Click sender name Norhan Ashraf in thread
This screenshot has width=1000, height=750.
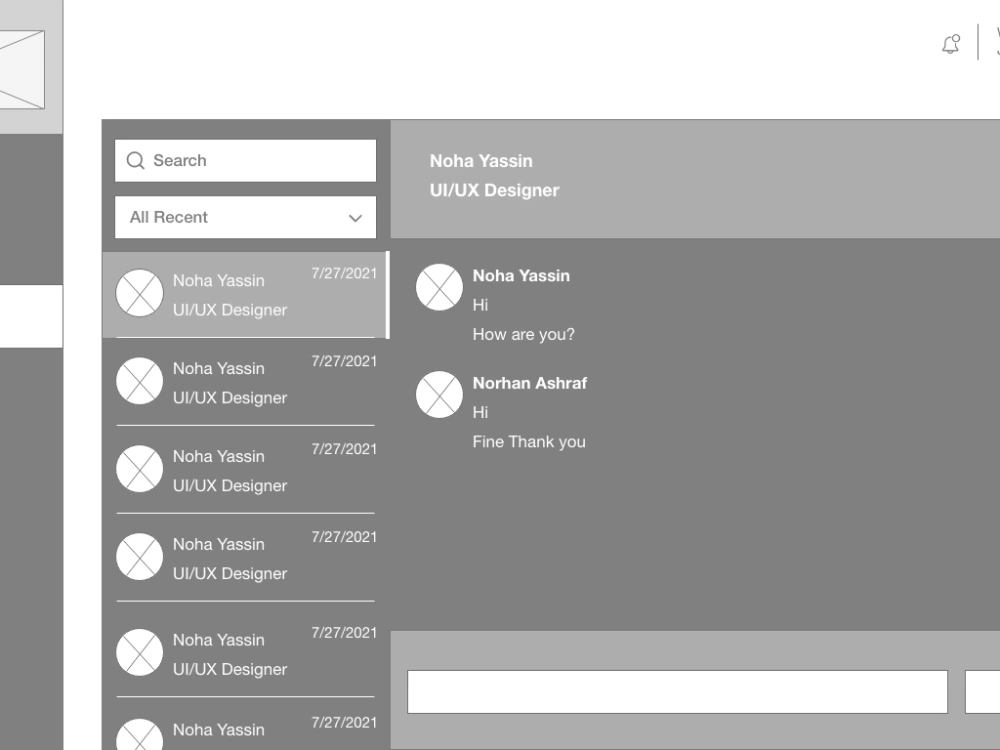click(x=529, y=383)
